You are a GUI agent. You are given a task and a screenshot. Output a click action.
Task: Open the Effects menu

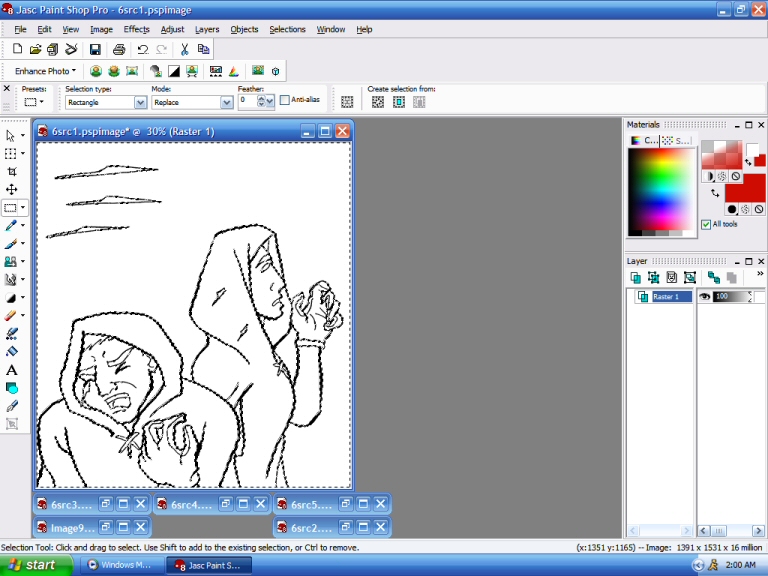[136, 29]
